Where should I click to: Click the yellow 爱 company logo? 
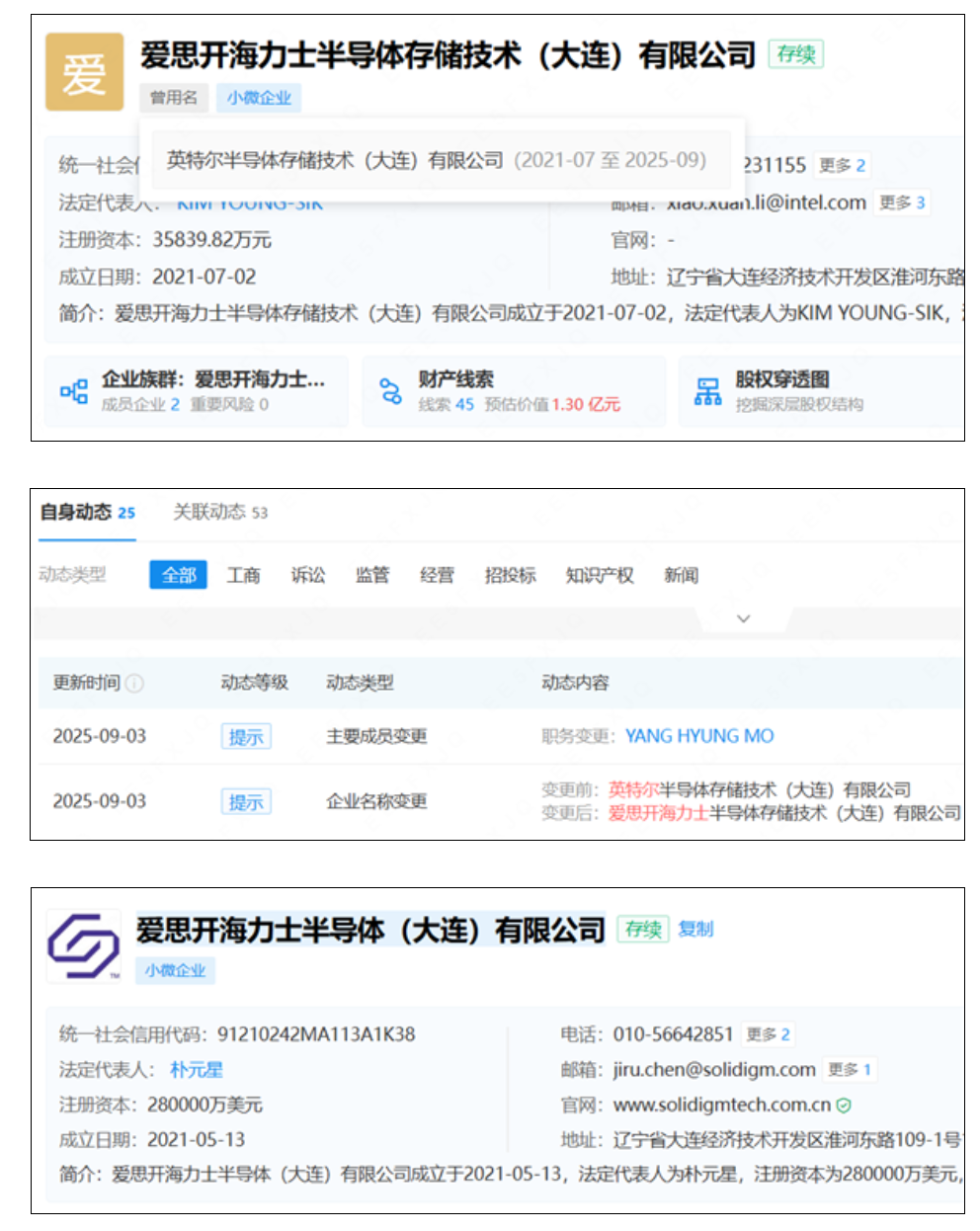pyautogui.click(x=84, y=73)
